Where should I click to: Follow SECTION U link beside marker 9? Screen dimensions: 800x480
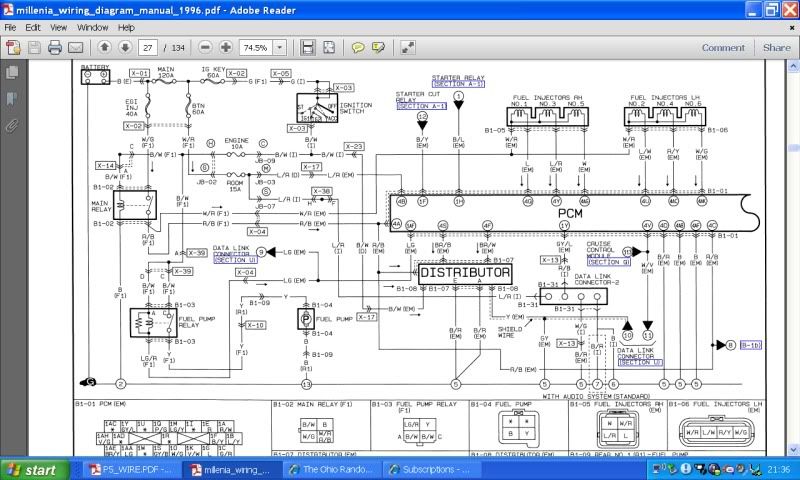tap(235, 260)
